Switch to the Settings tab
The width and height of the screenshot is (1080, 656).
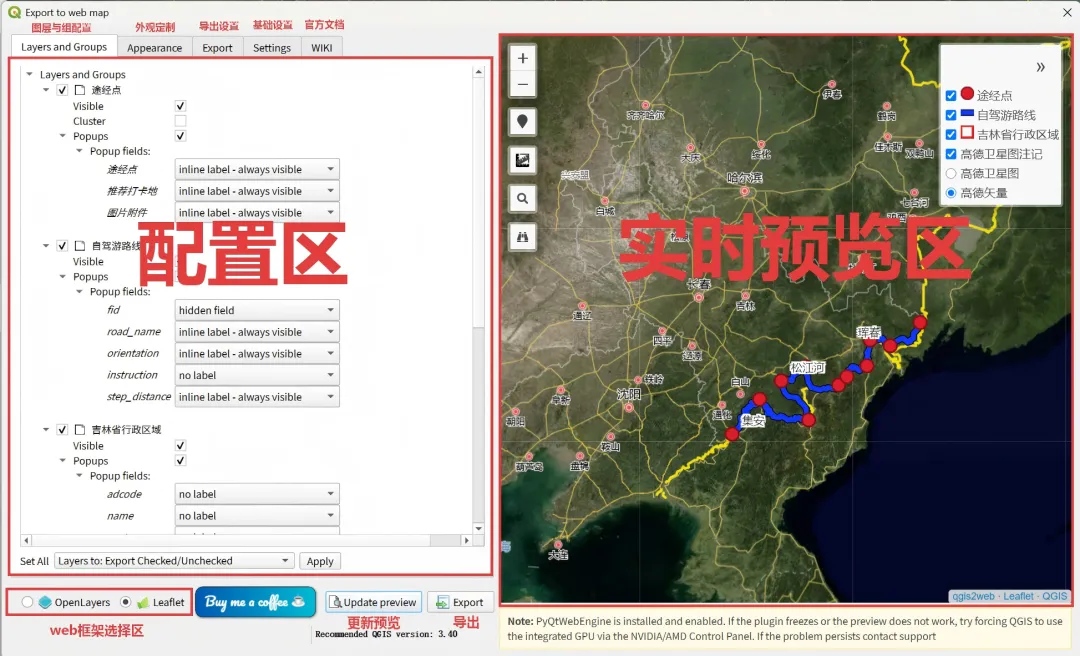[271, 48]
